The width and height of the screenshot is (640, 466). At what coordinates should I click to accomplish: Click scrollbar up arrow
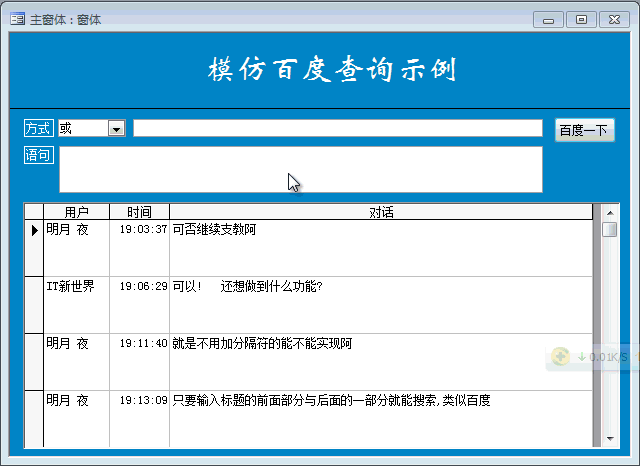coord(610,213)
